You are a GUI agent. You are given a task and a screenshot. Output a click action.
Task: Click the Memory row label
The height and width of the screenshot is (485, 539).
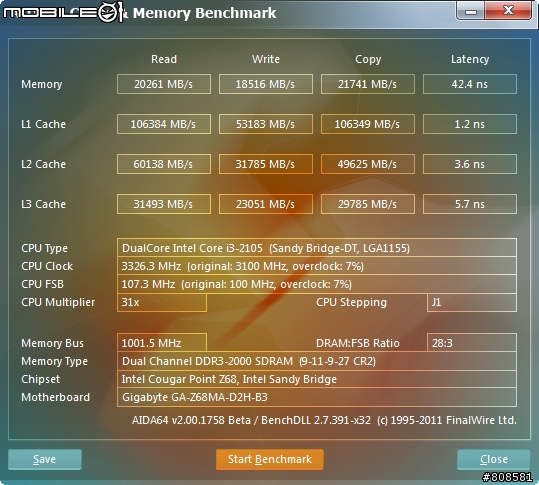[42, 84]
